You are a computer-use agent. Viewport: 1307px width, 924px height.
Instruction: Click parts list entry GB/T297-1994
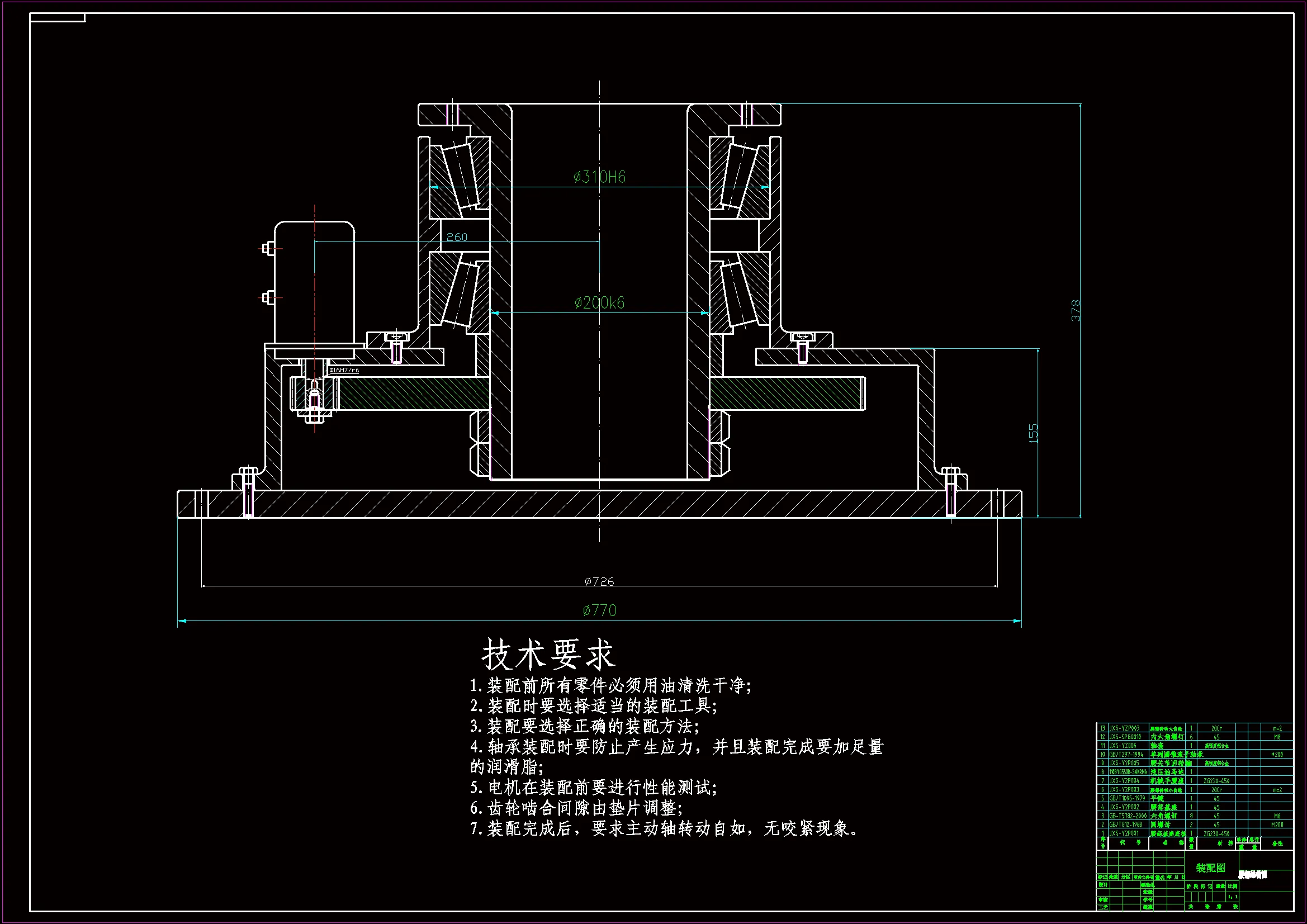pos(1126,754)
